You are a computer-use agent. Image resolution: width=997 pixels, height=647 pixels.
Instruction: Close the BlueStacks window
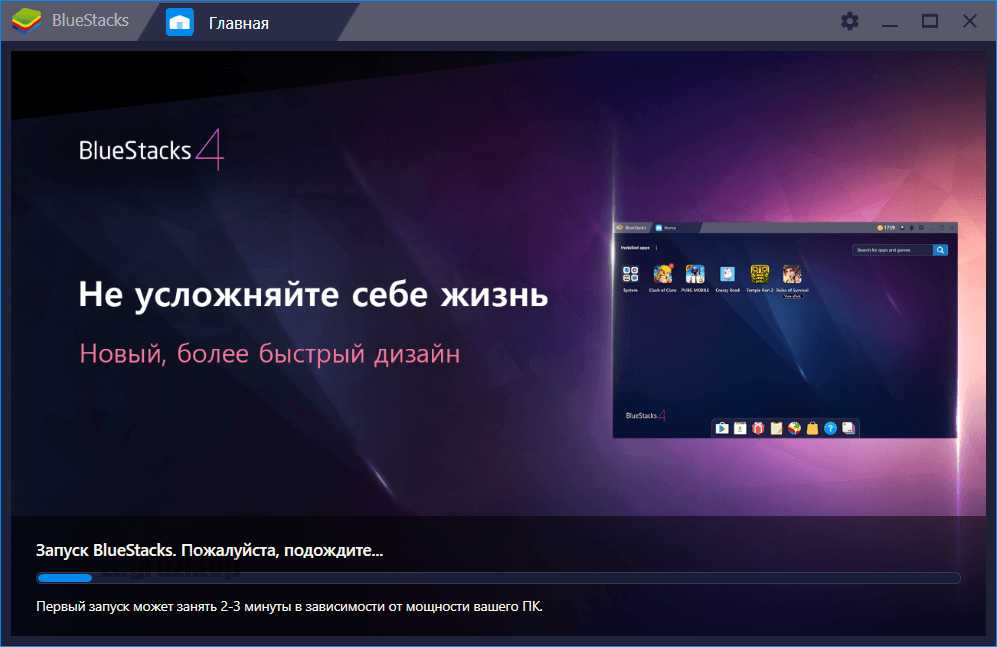[969, 21]
